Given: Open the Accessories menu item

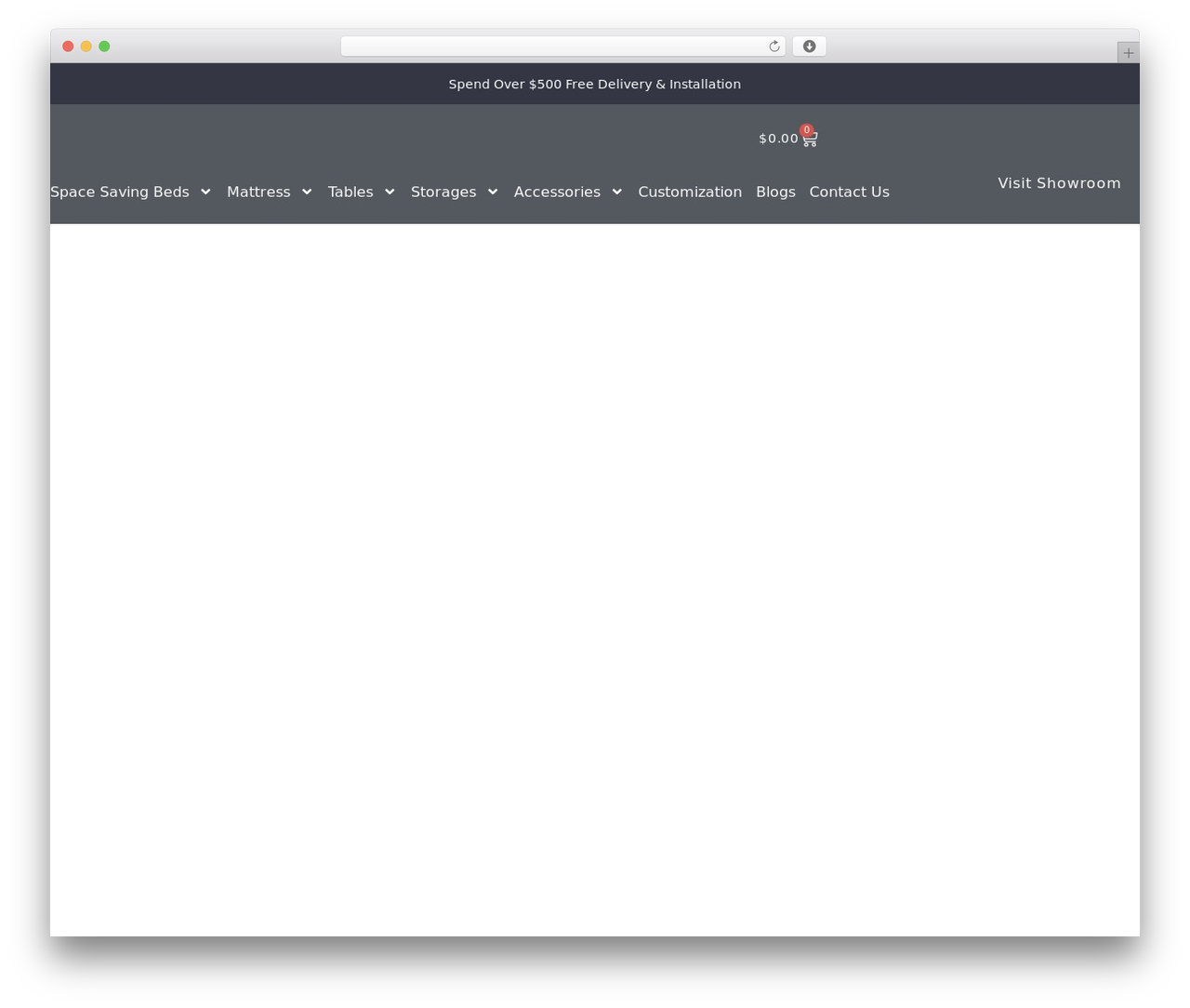Looking at the screenshot, I should pyautogui.click(x=557, y=192).
